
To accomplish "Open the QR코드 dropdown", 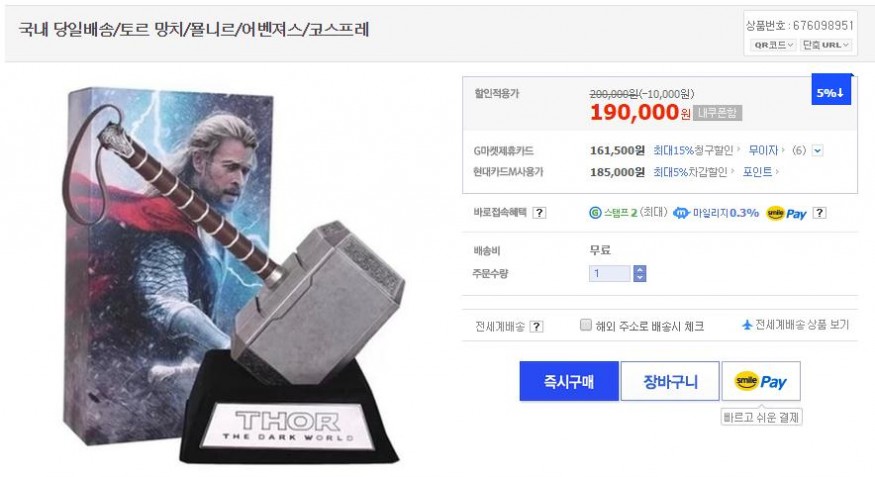I will (x=772, y=45).
